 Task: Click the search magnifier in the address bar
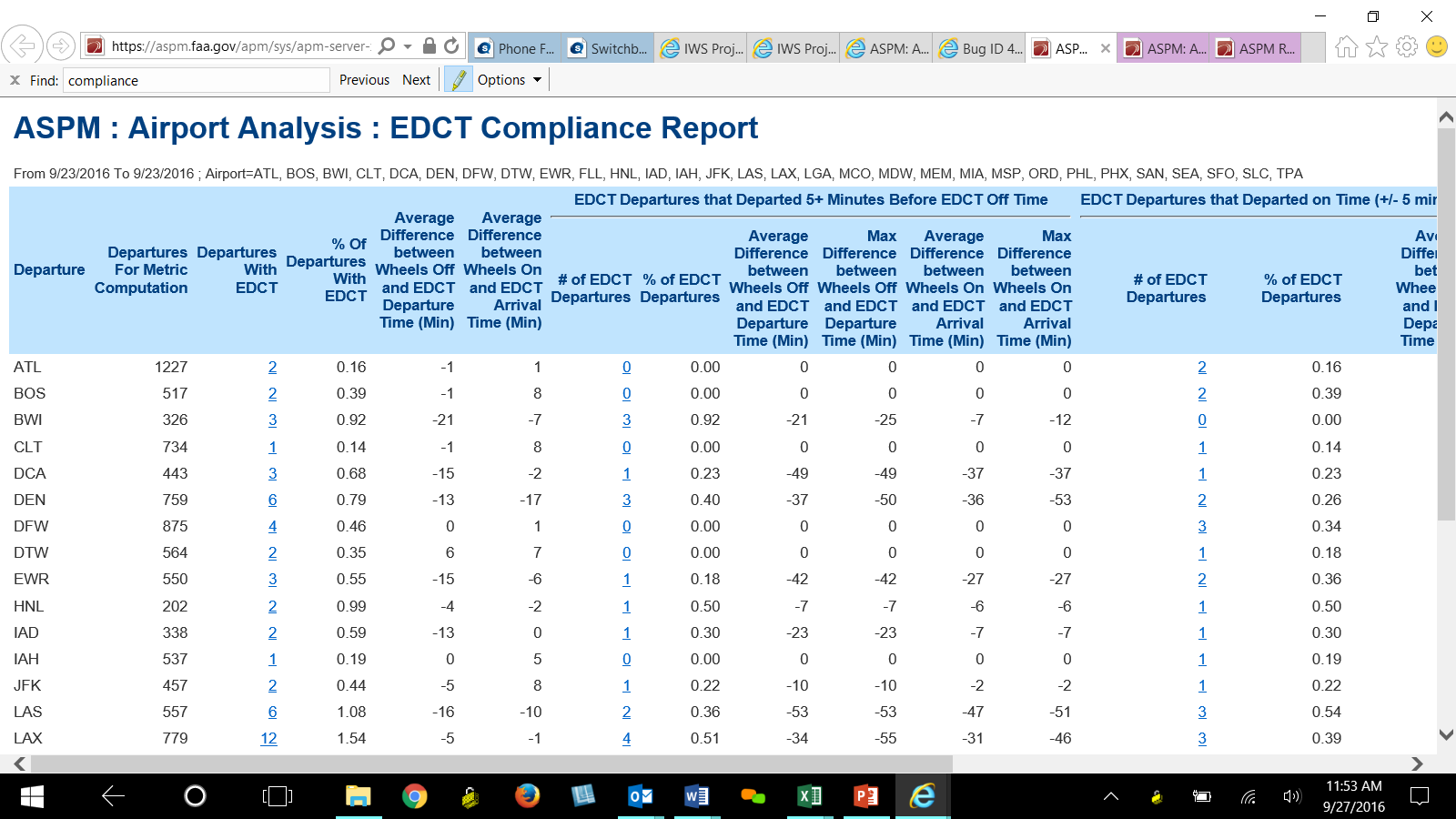[386, 45]
